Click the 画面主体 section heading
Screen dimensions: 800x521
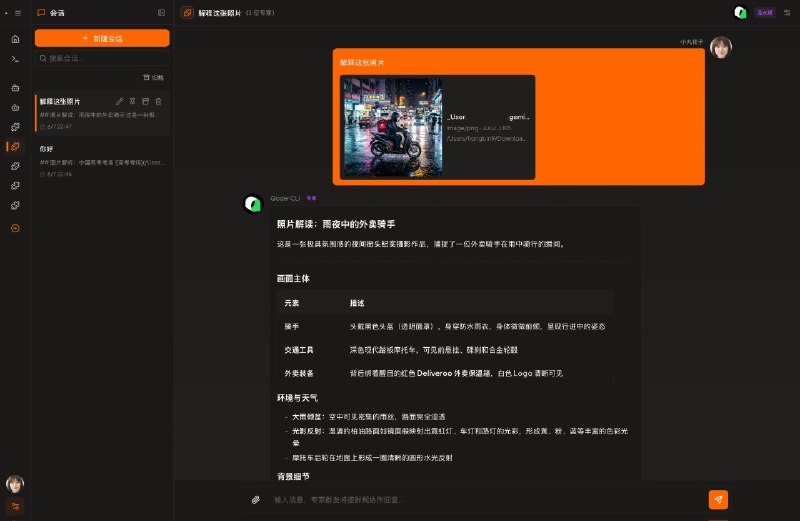(x=293, y=278)
